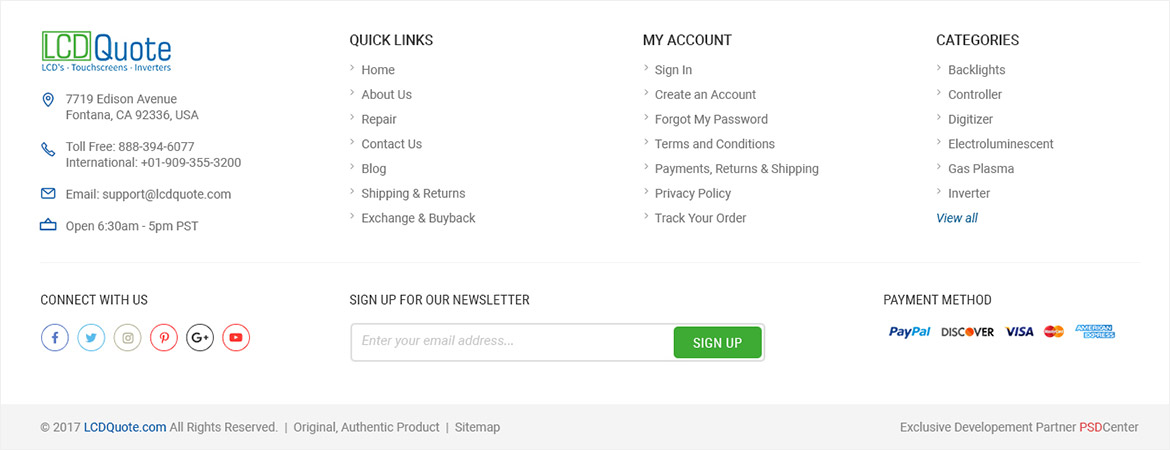Click the email envelope icon

pyautogui.click(x=49, y=194)
